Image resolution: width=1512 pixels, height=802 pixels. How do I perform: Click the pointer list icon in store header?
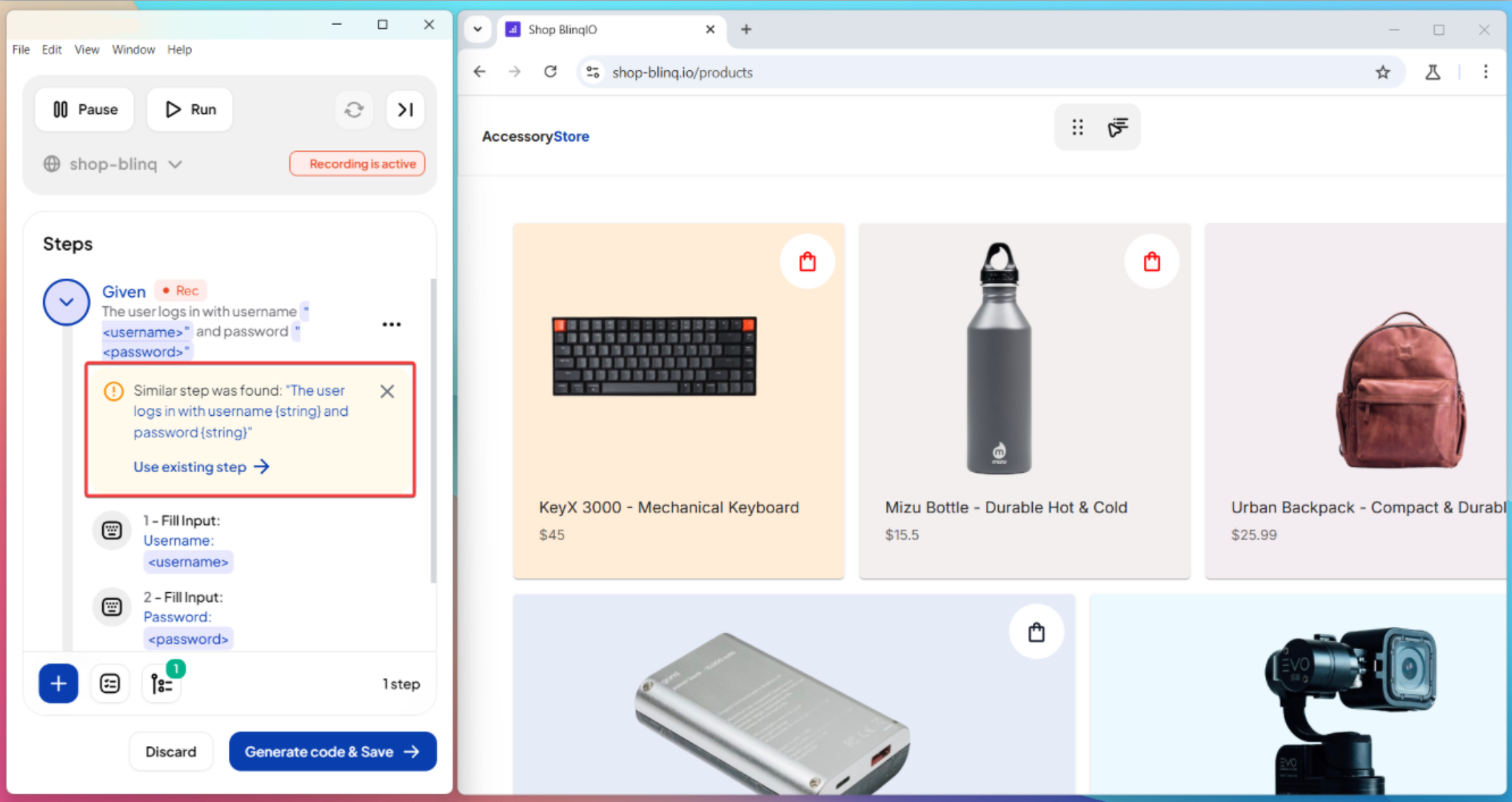[x=1118, y=128]
